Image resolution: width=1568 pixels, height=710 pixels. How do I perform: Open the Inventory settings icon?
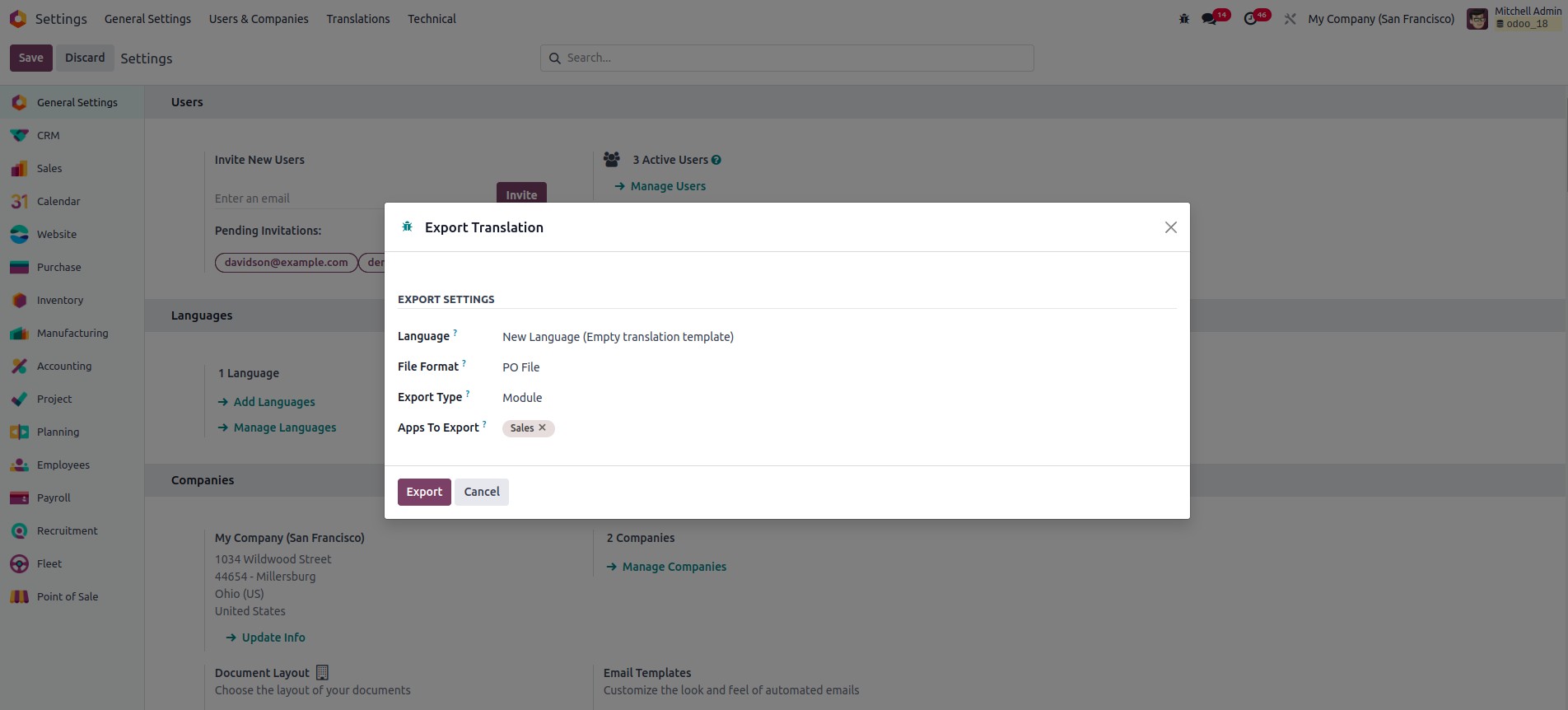click(x=20, y=300)
